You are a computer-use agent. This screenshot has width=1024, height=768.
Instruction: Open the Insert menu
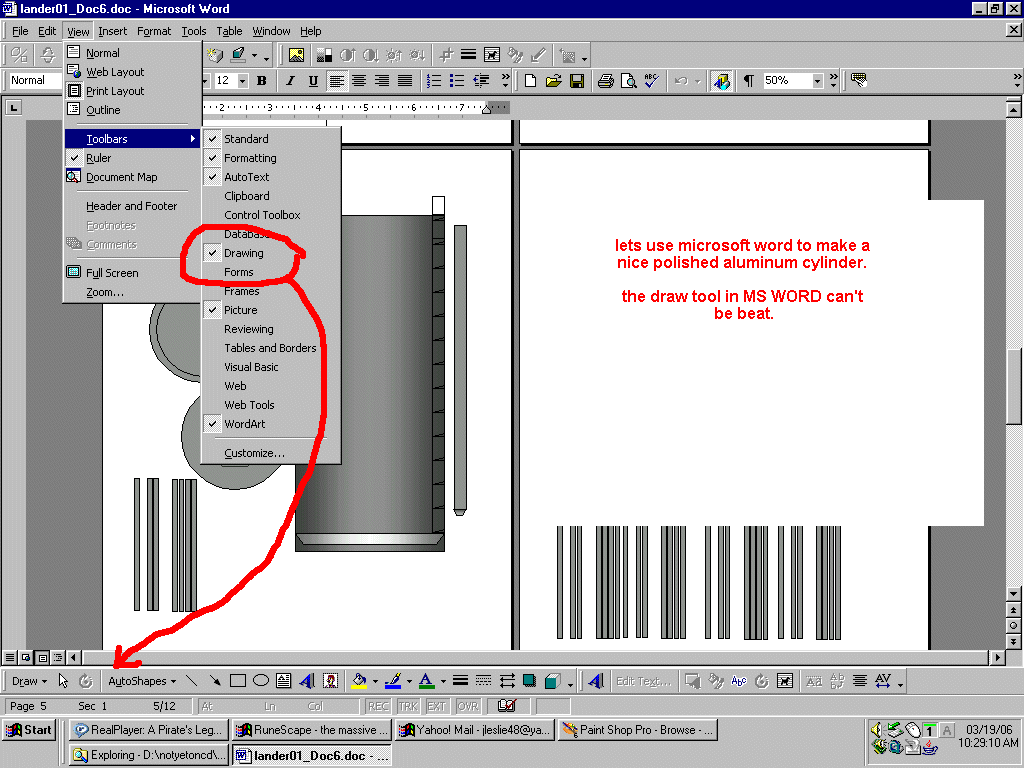pyautogui.click(x=112, y=31)
